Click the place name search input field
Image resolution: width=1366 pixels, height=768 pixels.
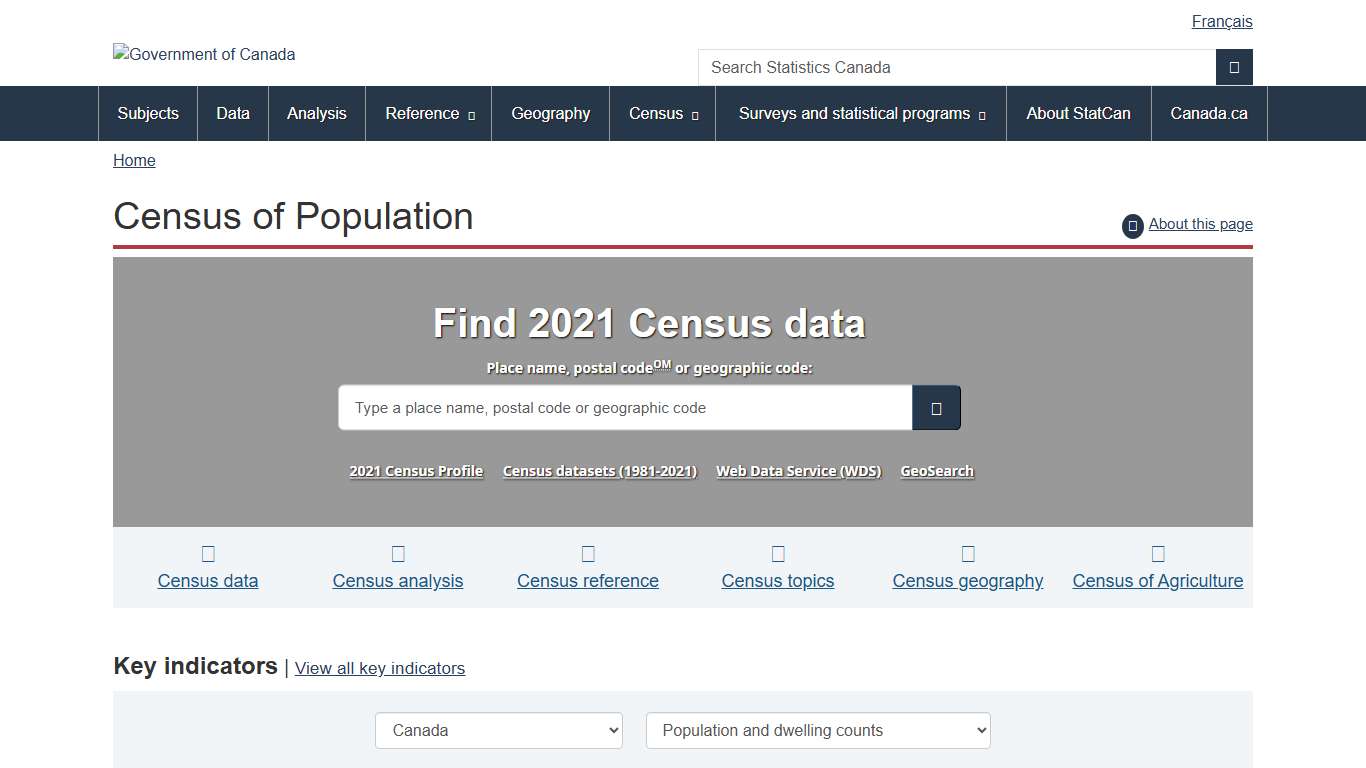pyautogui.click(x=624, y=408)
